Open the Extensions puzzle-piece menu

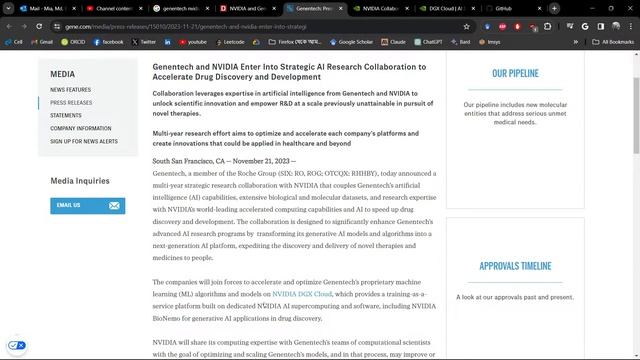548,27
